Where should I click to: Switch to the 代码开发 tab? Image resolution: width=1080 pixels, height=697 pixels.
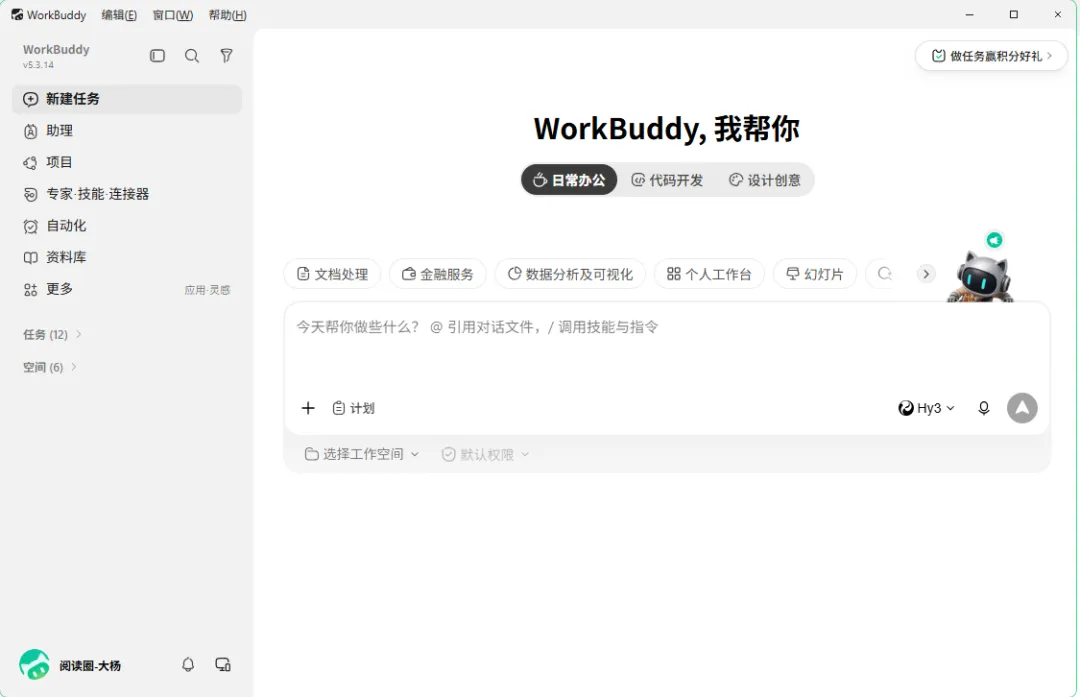(x=667, y=180)
